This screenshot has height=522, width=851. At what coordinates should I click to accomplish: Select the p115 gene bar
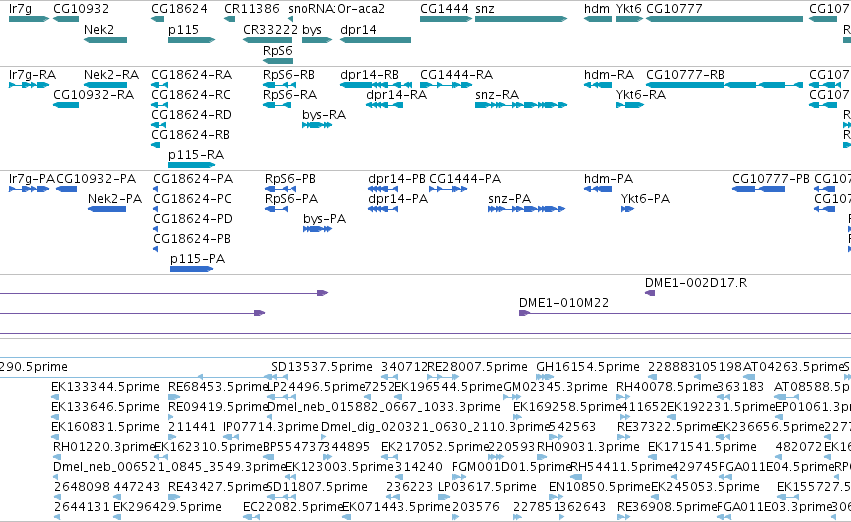click(192, 40)
